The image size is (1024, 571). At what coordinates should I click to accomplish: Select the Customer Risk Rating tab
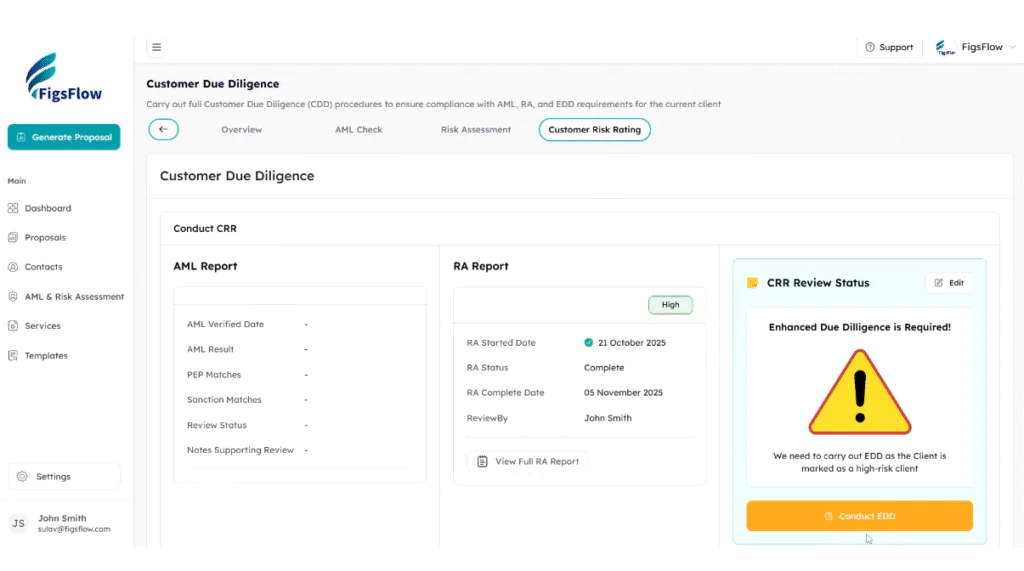594,130
